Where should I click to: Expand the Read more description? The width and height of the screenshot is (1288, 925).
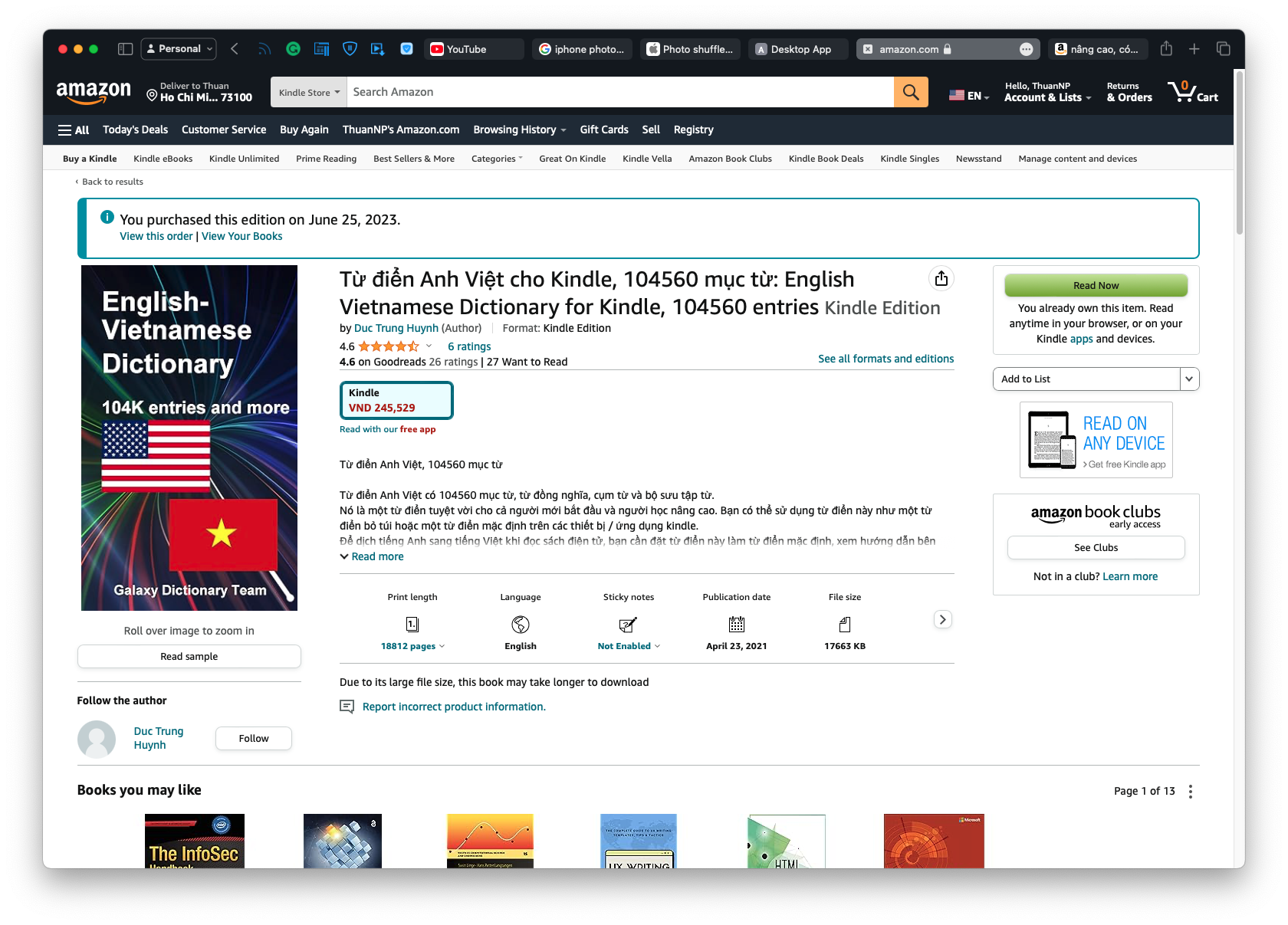372,556
